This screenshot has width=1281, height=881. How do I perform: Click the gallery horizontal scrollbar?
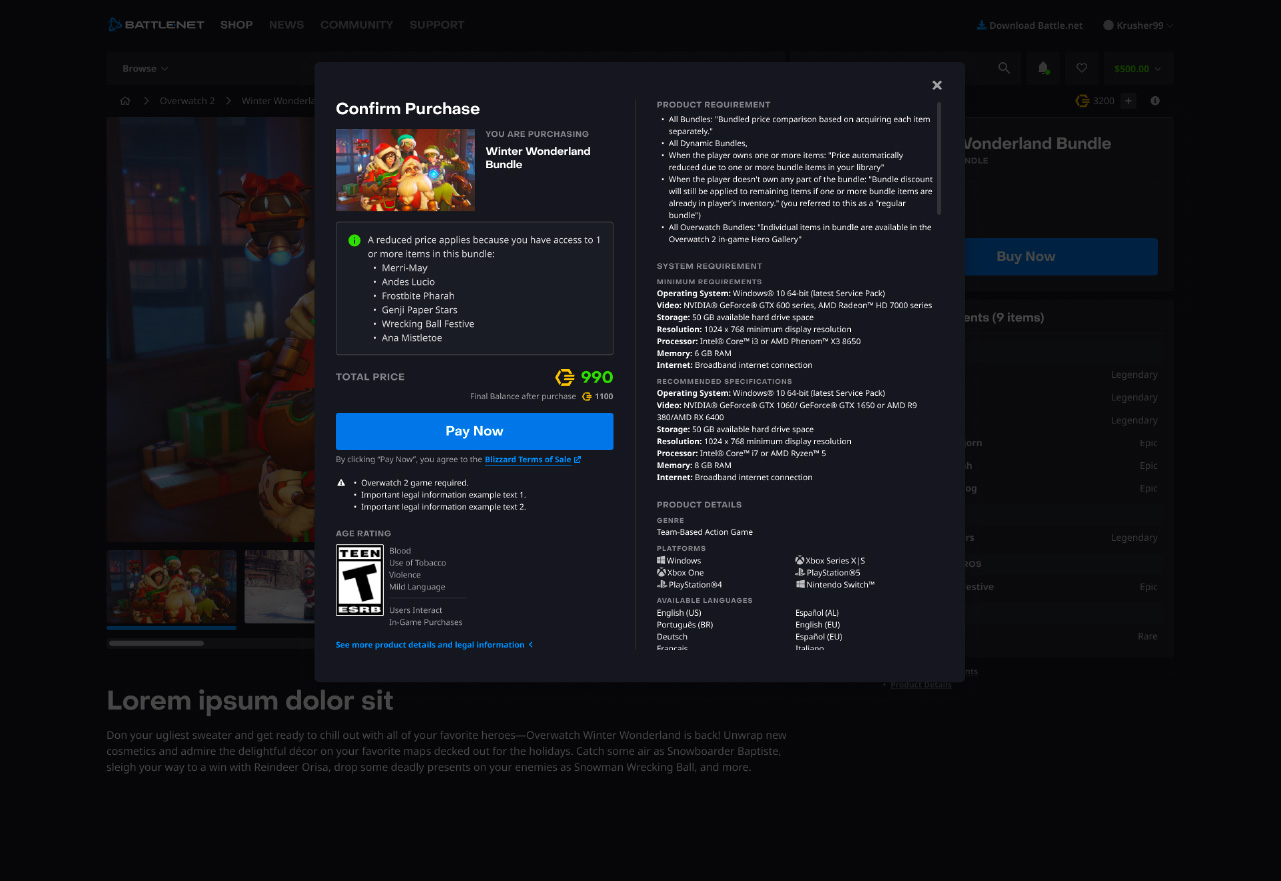(156, 643)
